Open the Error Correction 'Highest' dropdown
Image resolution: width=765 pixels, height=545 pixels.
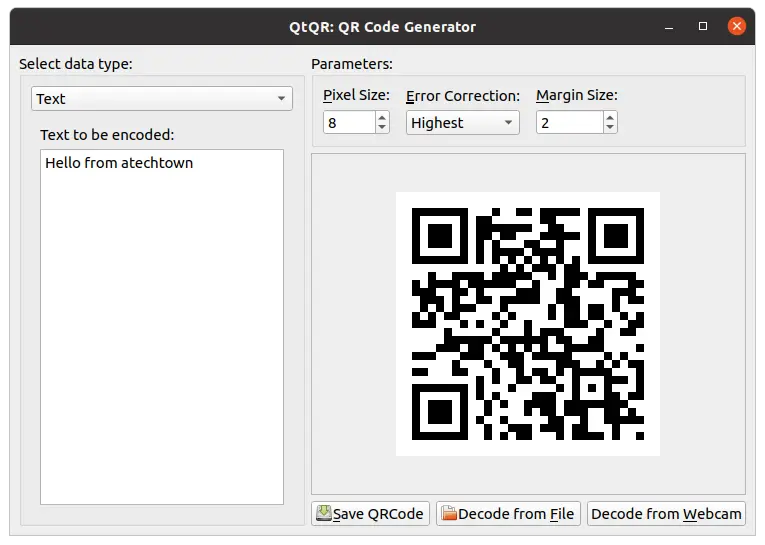pyautogui.click(x=463, y=122)
